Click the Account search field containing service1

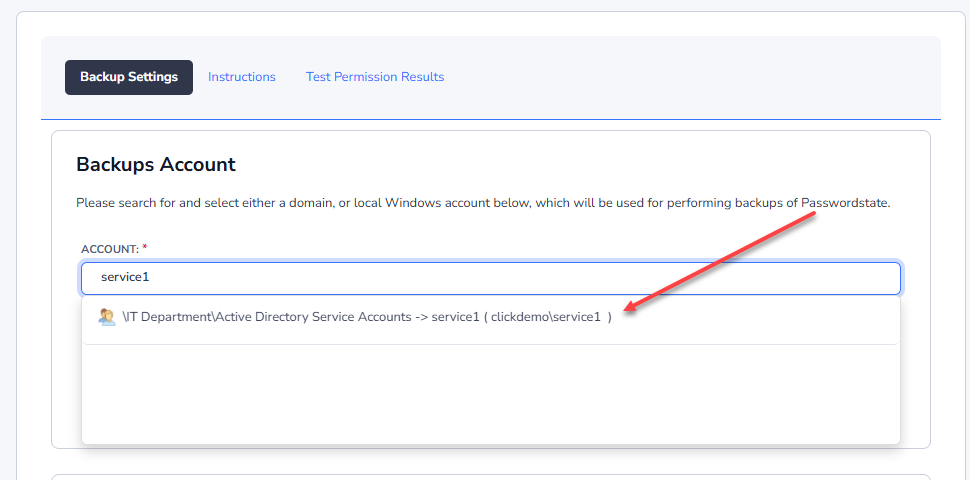[x=491, y=278]
